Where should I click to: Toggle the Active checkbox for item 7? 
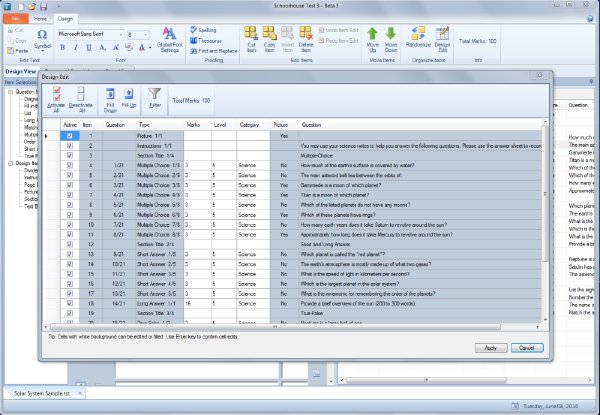[70, 195]
